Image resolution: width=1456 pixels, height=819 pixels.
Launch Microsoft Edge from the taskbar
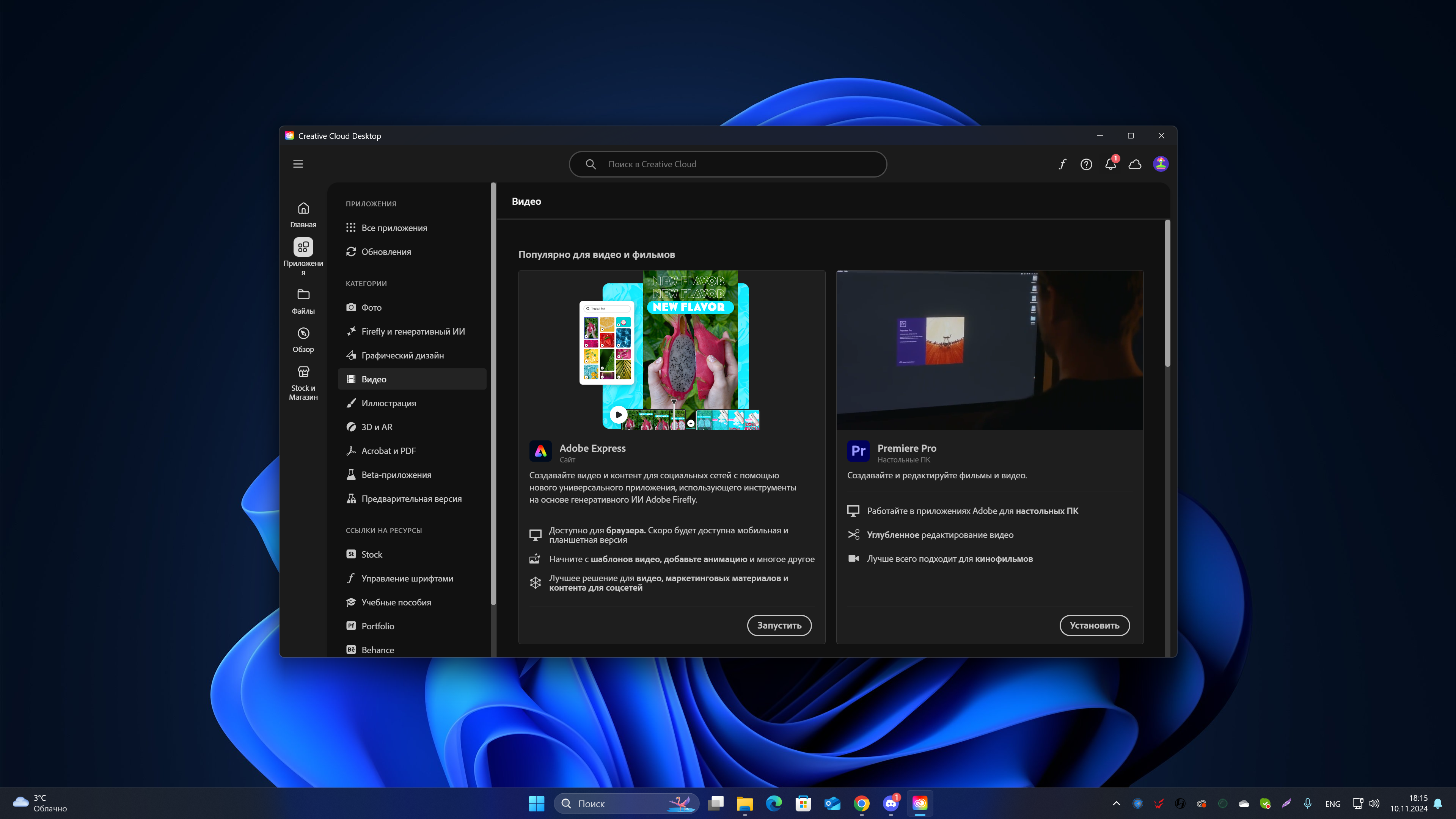(x=774, y=803)
